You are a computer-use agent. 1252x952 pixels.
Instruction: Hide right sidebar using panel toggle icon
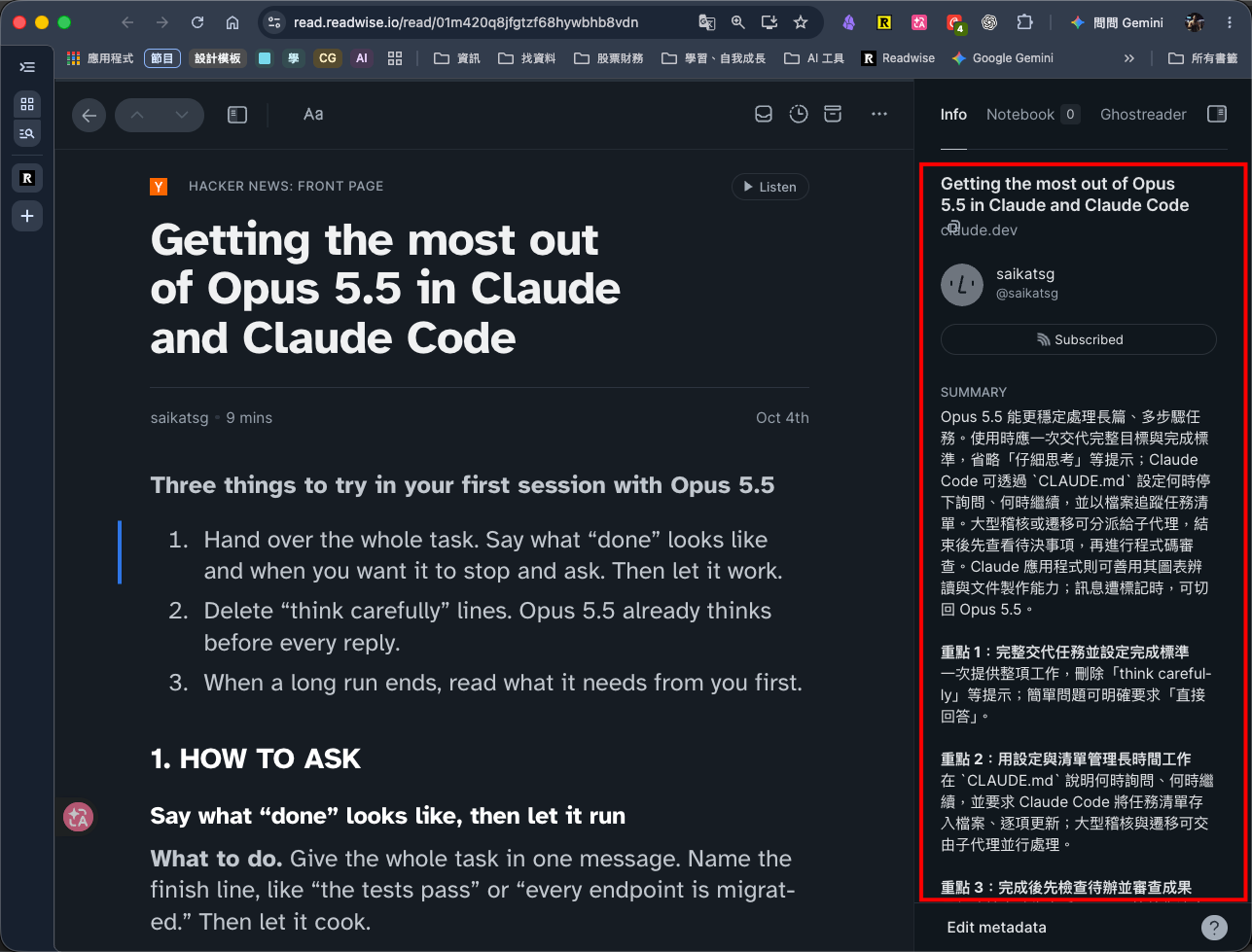1217,114
